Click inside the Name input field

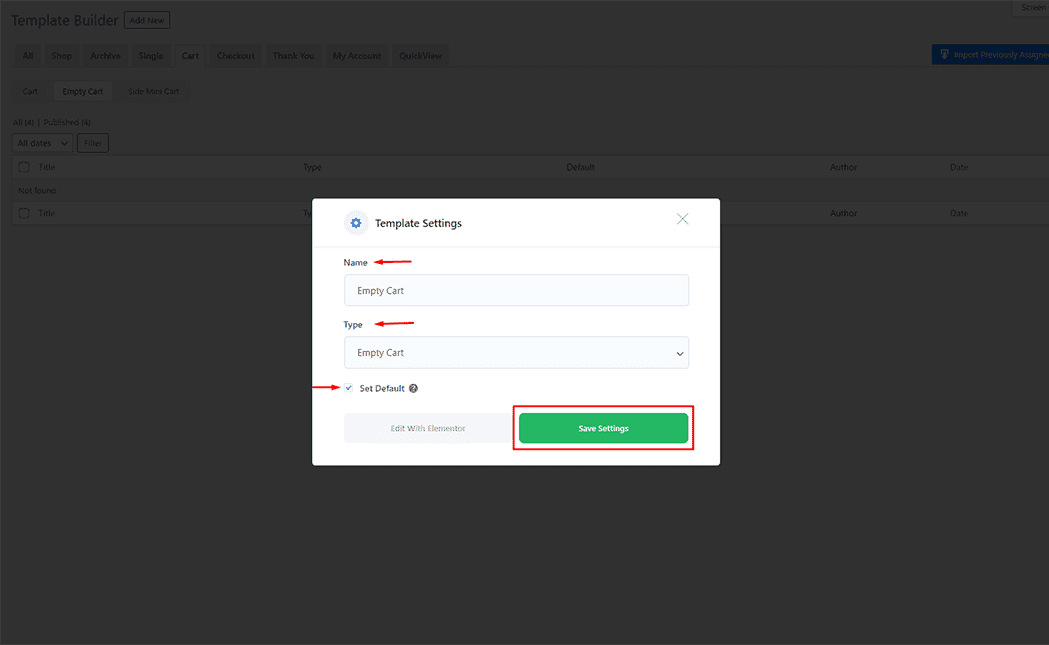tap(516, 290)
